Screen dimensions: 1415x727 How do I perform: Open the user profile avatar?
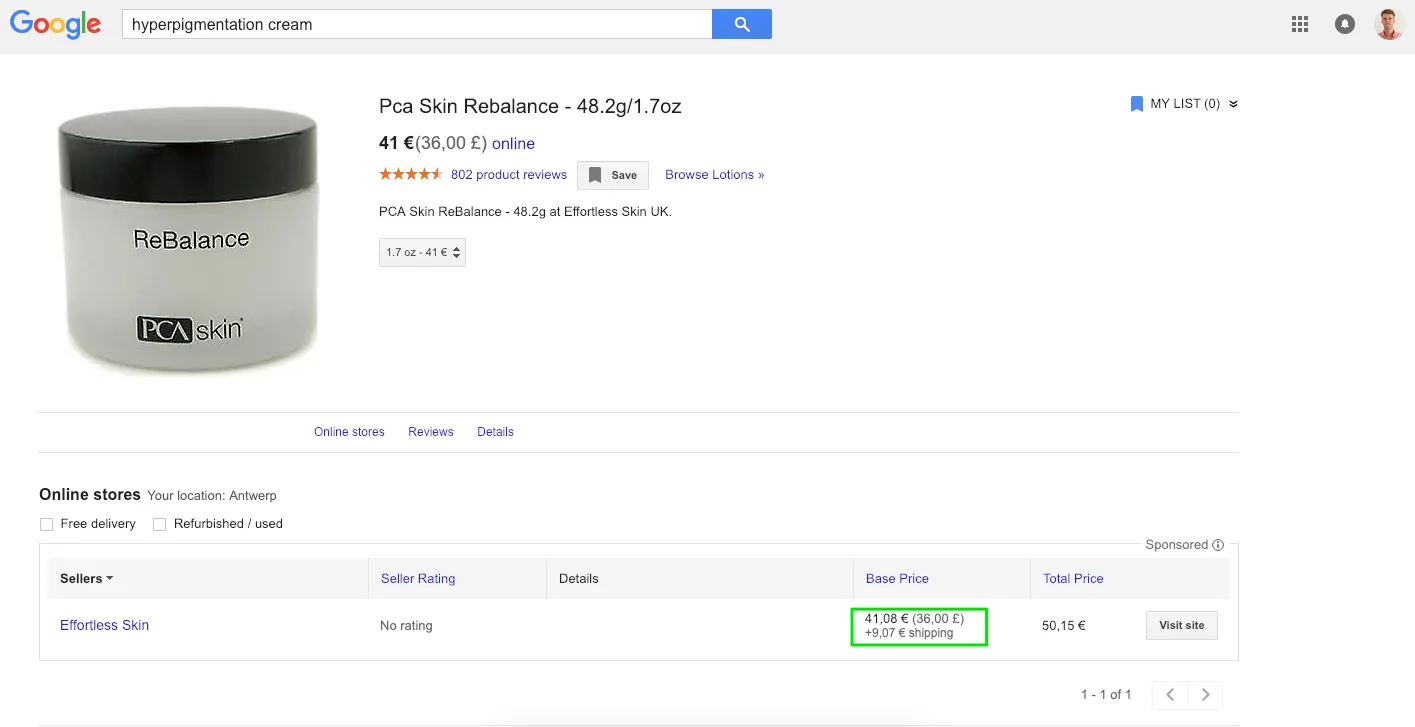[x=1389, y=25]
